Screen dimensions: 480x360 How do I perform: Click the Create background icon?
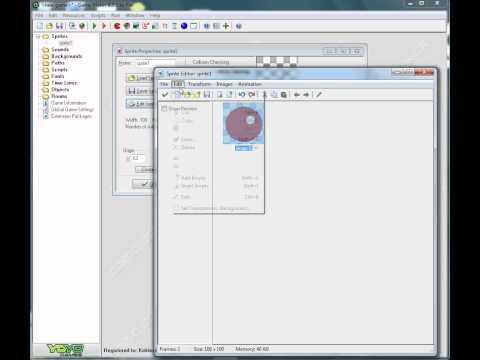point(136,26)
